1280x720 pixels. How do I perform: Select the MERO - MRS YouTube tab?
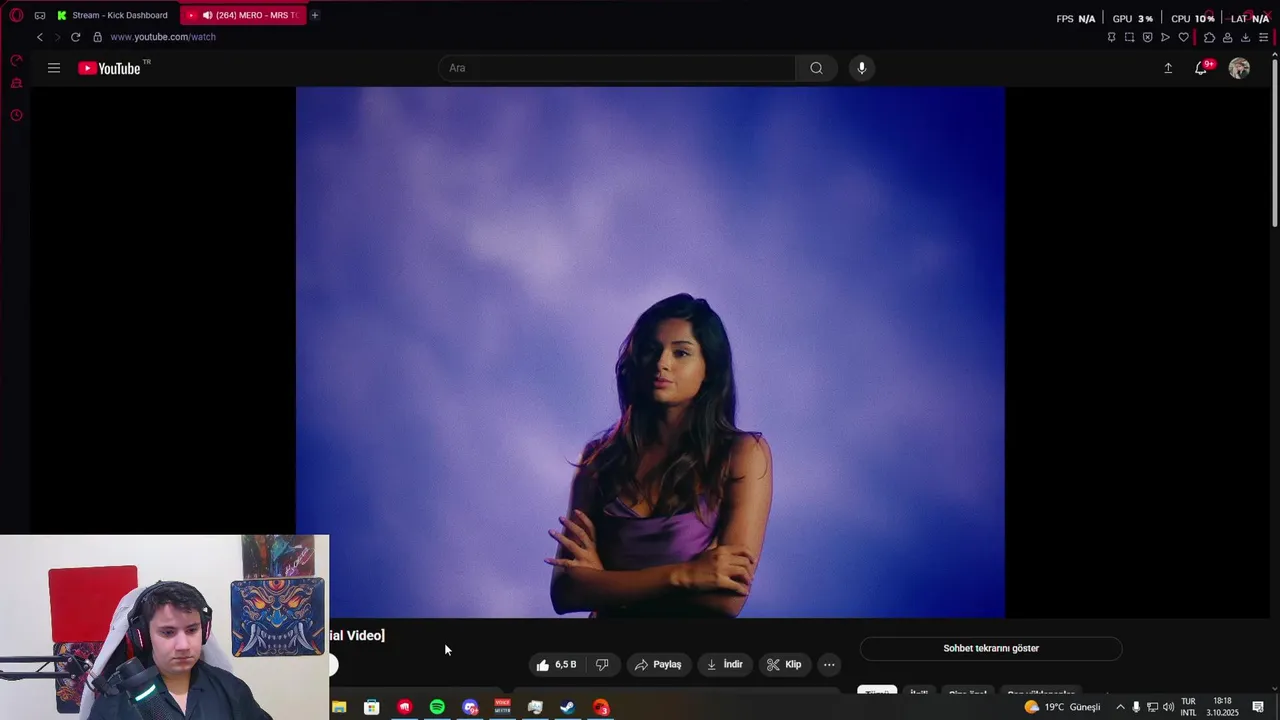click(x=243, y=15)
